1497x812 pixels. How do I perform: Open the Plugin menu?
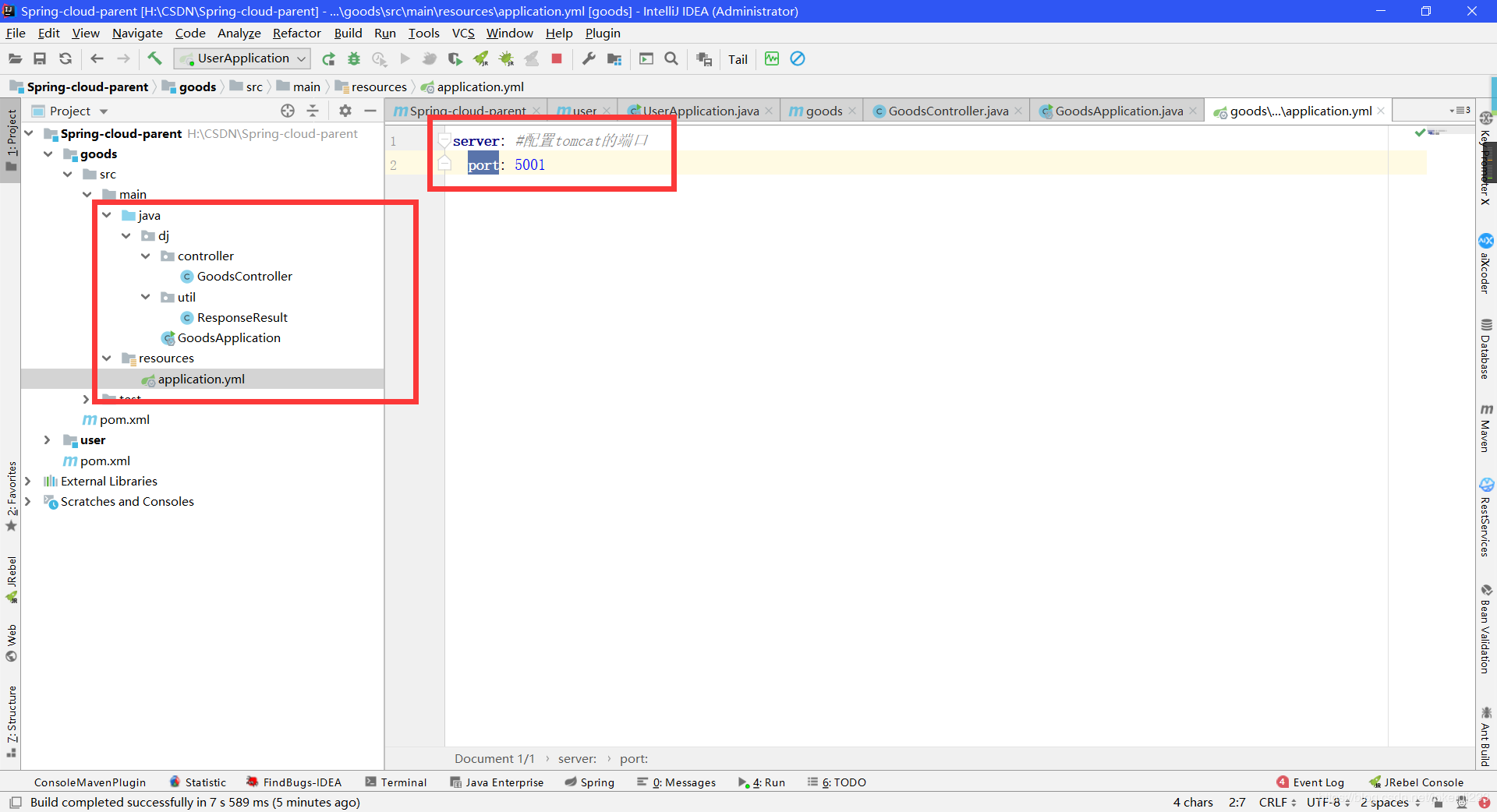tap(603, 33)
